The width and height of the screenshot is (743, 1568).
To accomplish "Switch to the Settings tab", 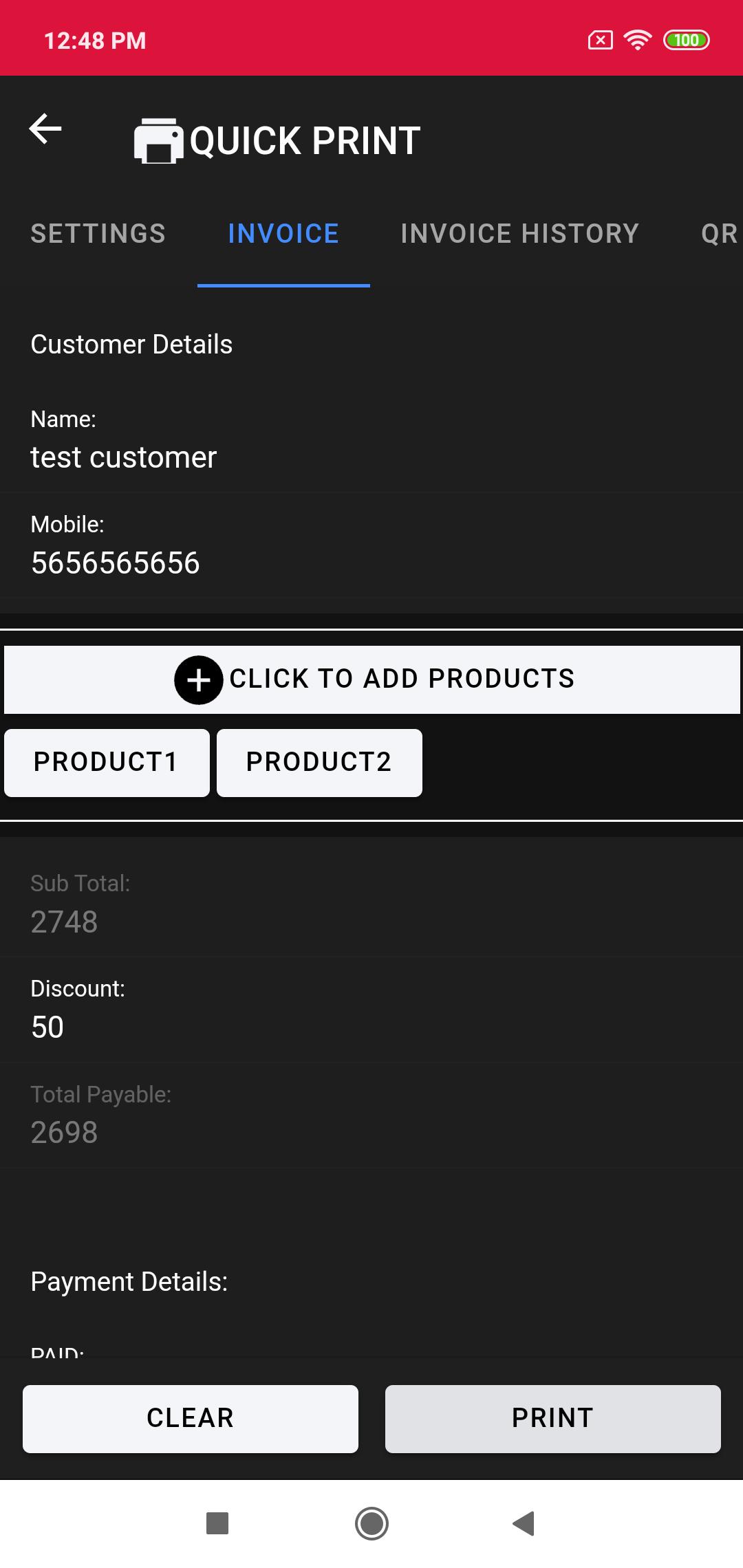I will (98, 234).
